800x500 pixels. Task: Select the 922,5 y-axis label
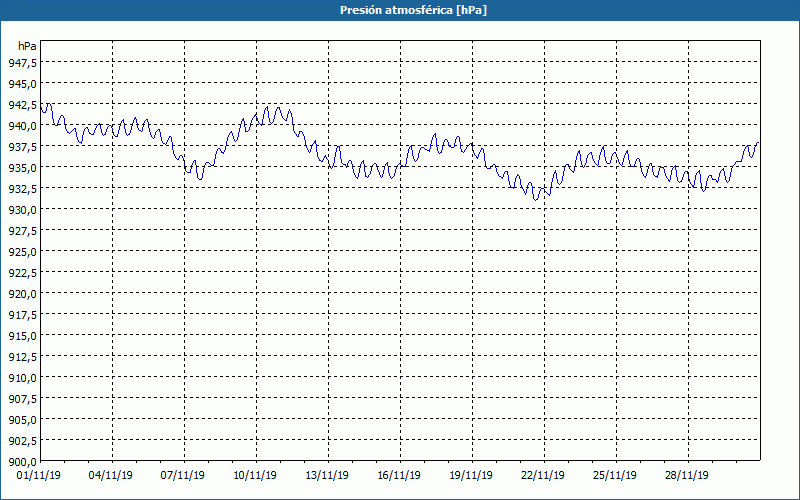click(x=22, y=273)
